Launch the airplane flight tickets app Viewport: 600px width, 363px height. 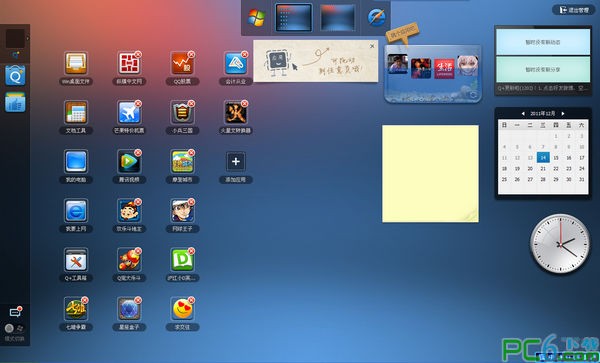pos(129,112)
